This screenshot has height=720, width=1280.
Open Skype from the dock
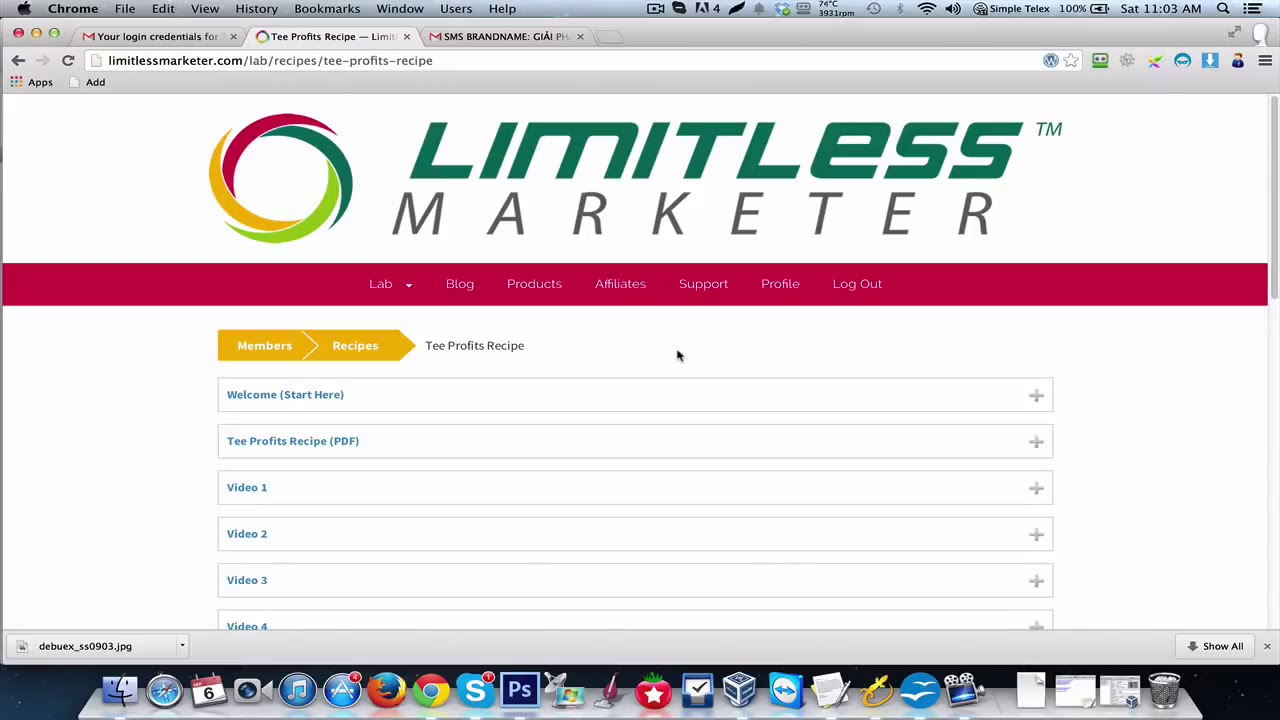pos(475,691)
